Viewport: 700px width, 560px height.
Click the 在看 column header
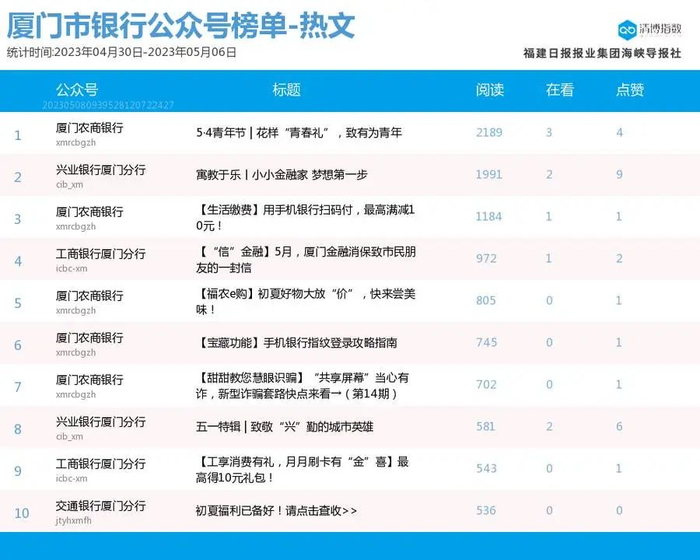pos(560,90)
